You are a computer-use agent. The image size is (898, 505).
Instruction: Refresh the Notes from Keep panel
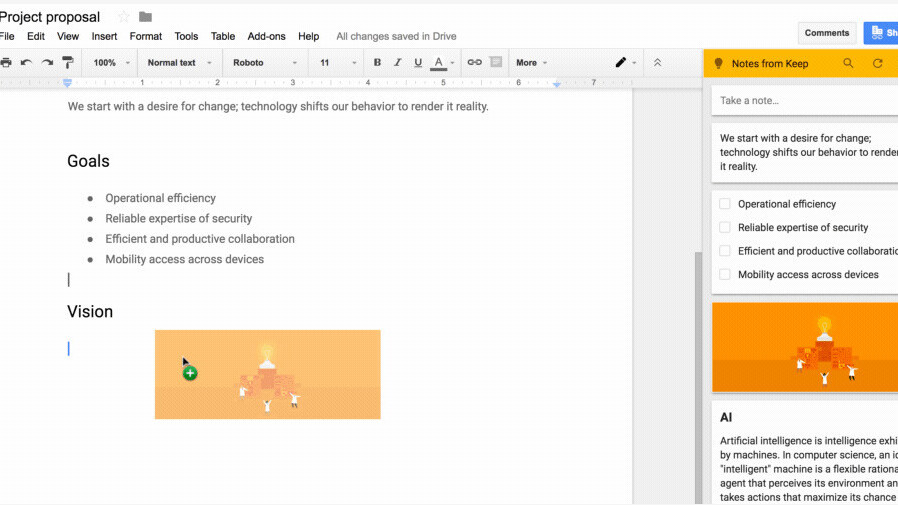tap(878, 63)
